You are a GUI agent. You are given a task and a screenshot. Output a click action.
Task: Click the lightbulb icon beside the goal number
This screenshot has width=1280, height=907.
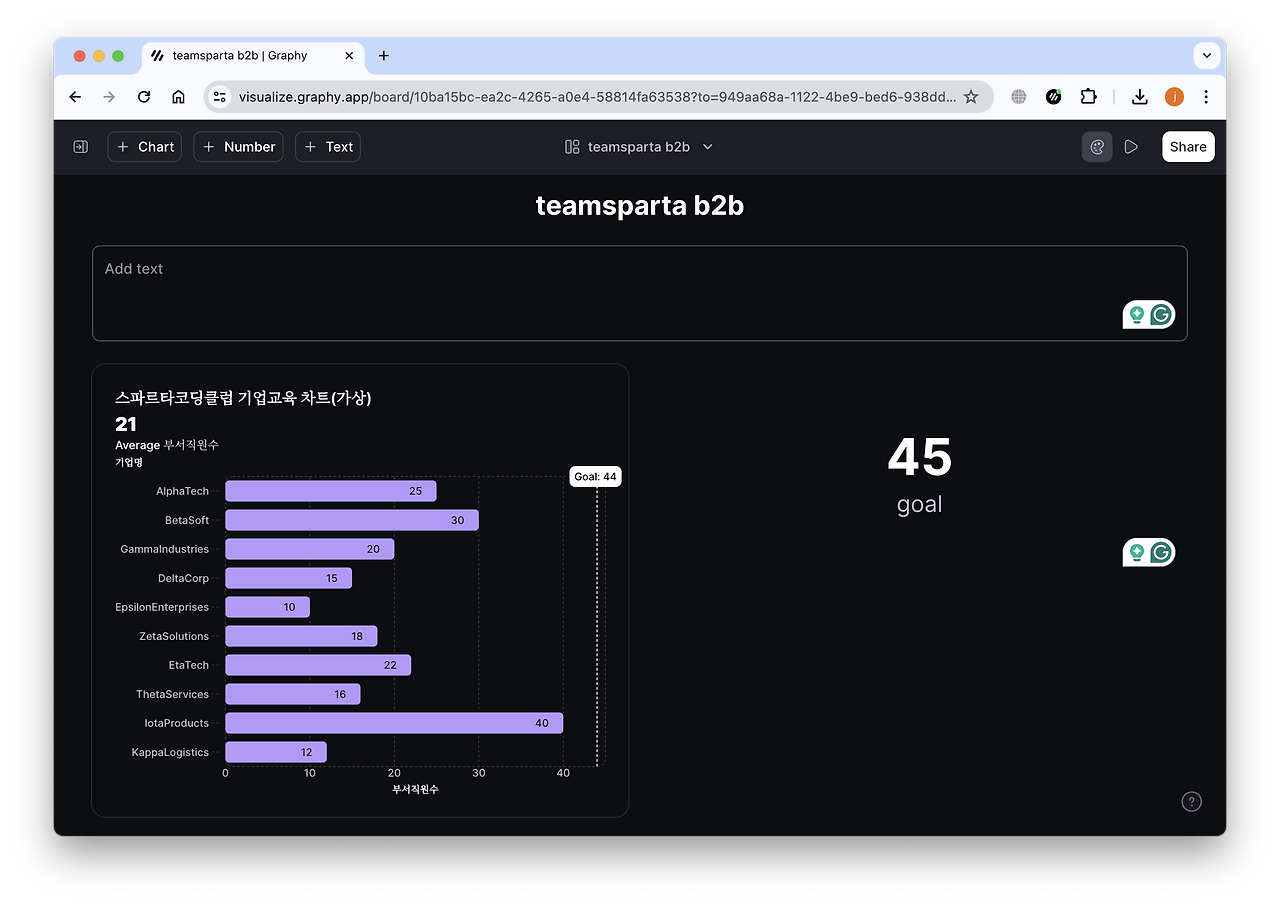(x=1137, y=552)
